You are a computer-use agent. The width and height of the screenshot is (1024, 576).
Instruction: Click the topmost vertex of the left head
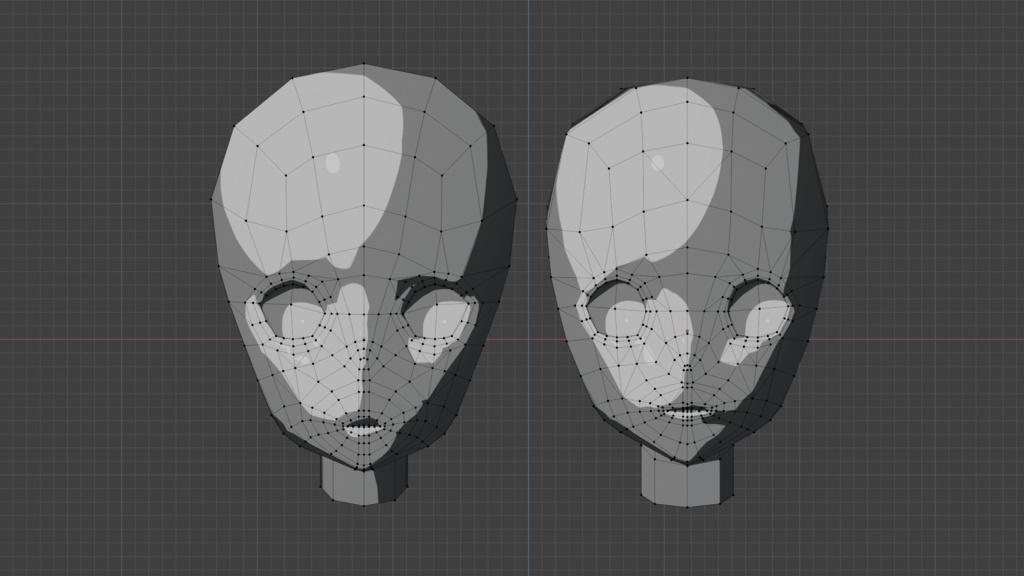(x=364, y=64)
